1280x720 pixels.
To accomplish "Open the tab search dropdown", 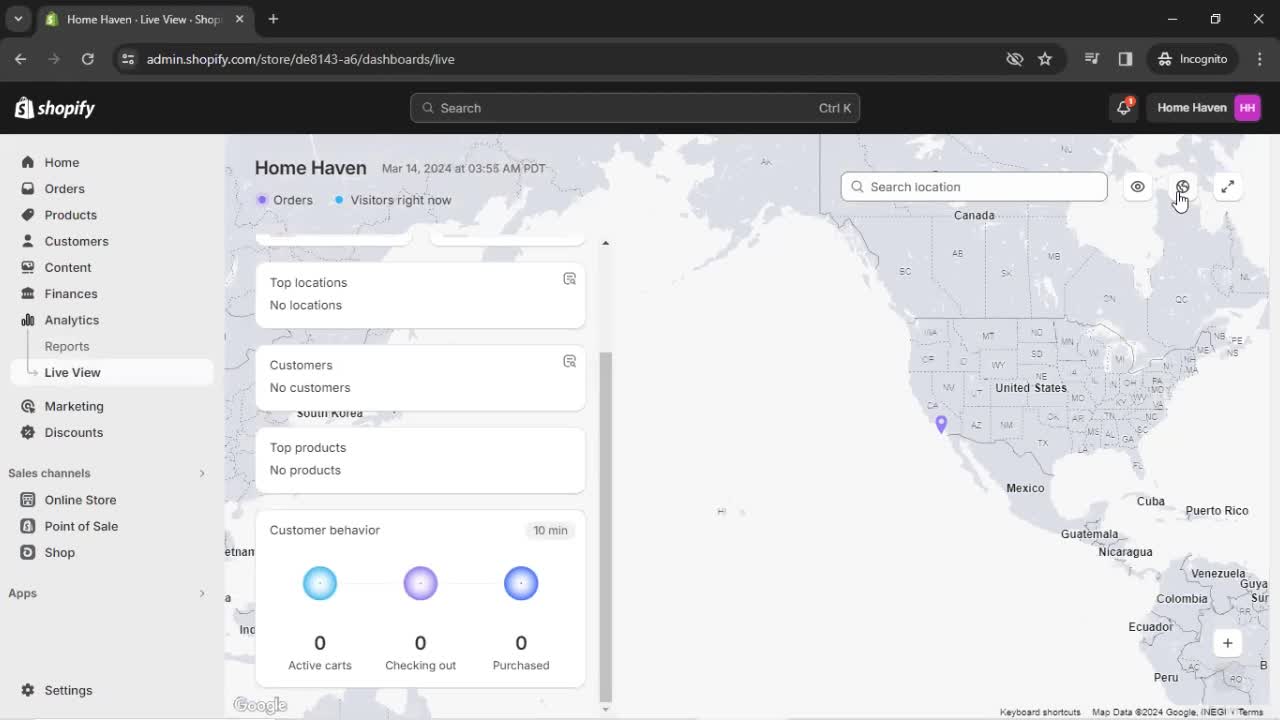I will 18,19.
